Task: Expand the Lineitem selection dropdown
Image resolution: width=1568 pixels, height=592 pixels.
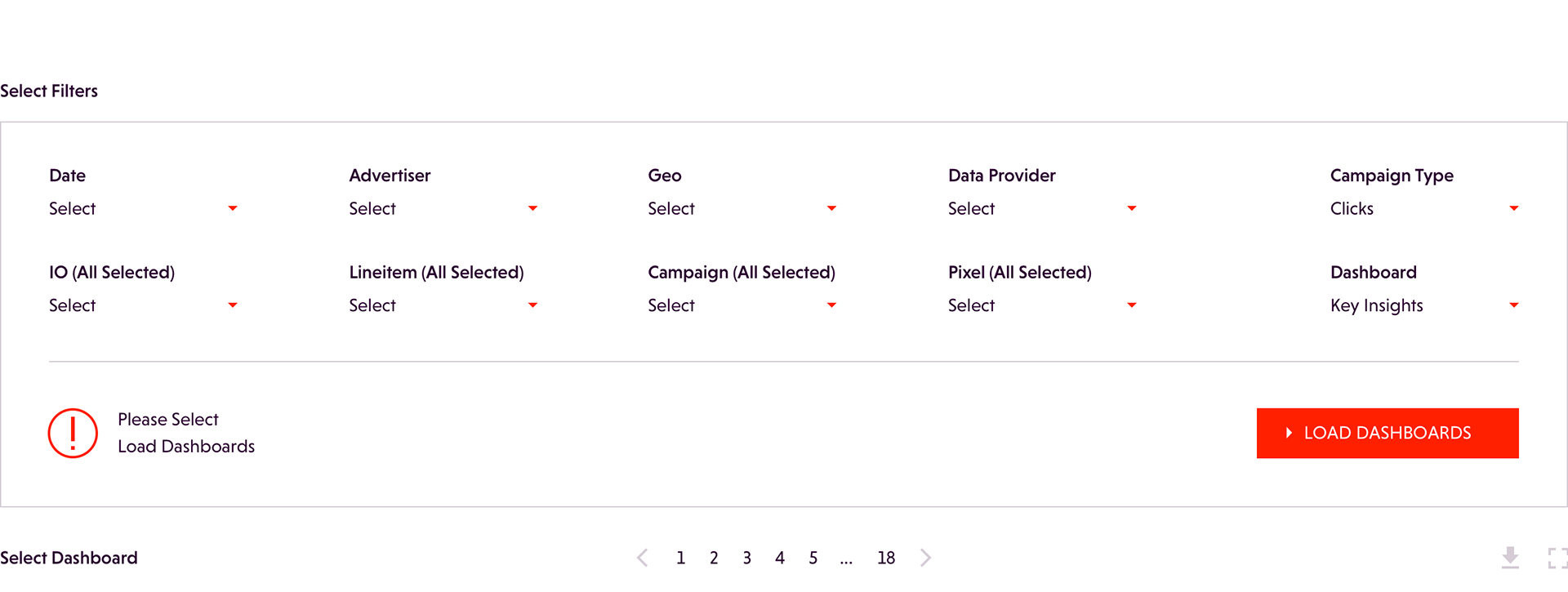Action: (443, 305)
